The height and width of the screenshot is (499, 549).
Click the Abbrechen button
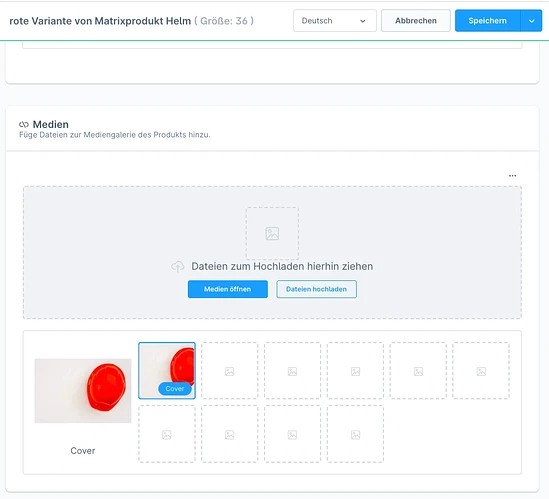tap(416, 21)
